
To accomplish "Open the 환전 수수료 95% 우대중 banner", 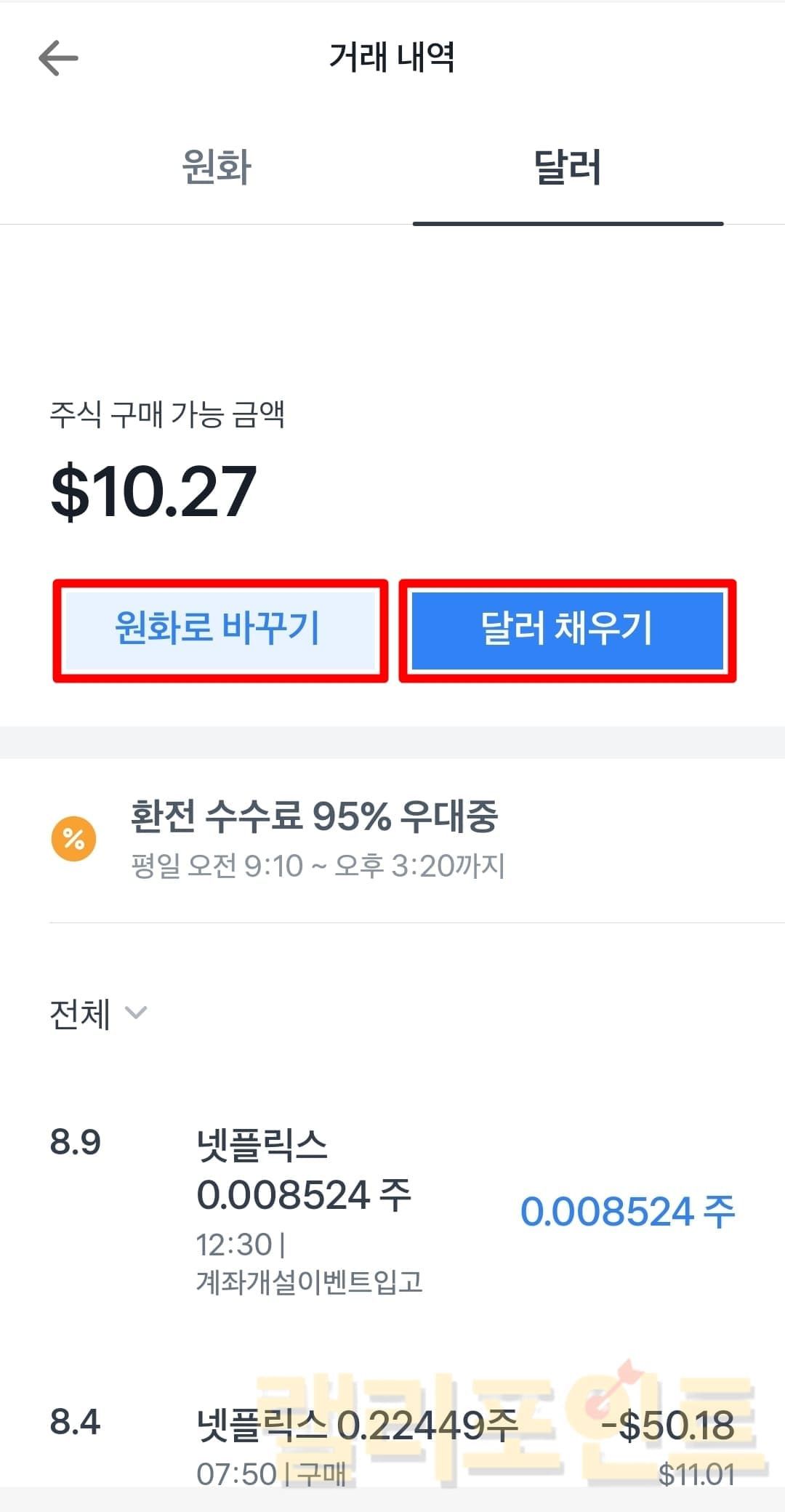I will click(314, 816).
